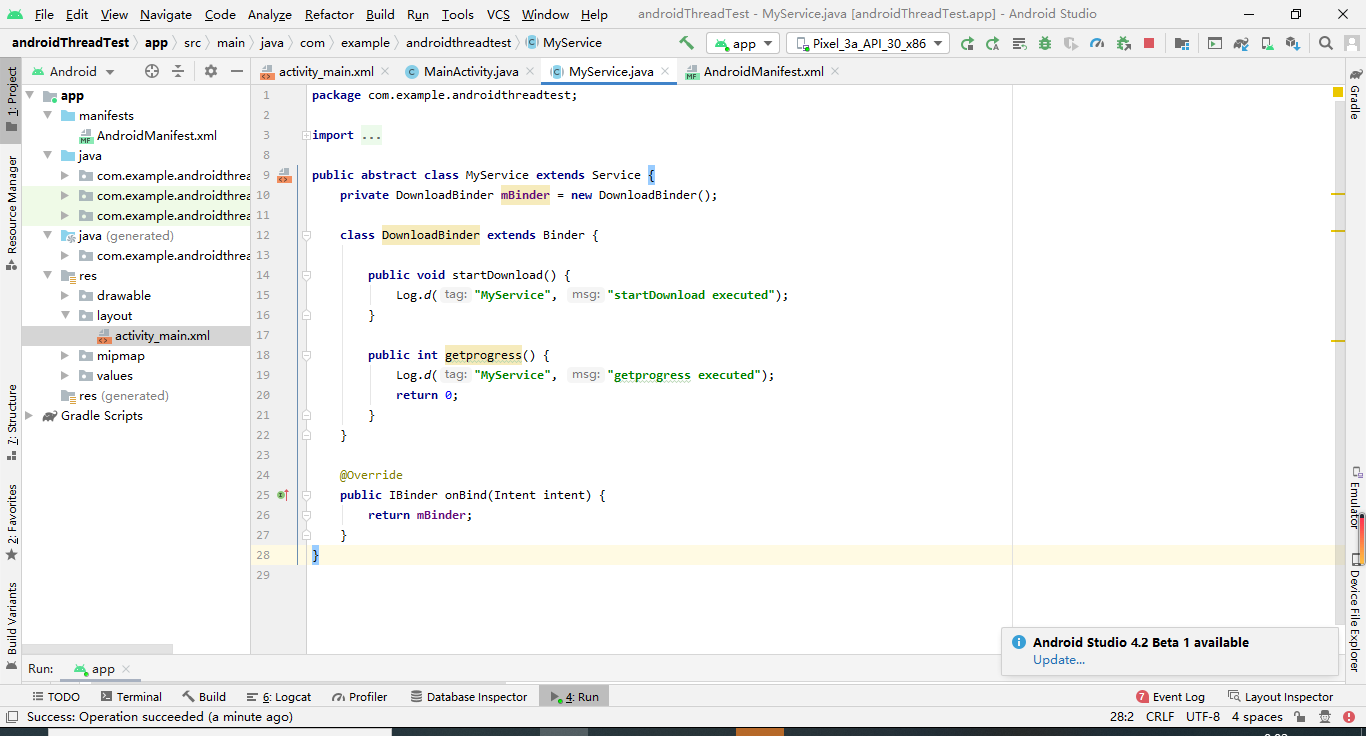Expand Gradle Scripts node
1366x736 pixels.
[x=30, y=416]
